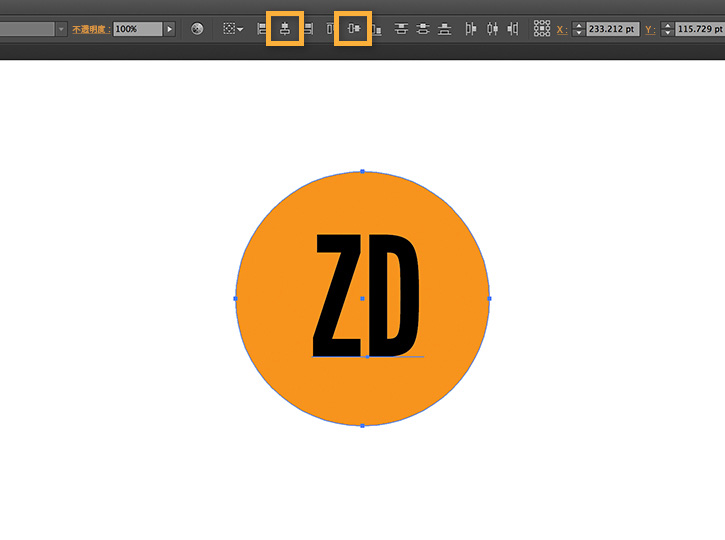Open the 不透明度 opacity panel link
This screenshot has width=725, height=540.
91,30
